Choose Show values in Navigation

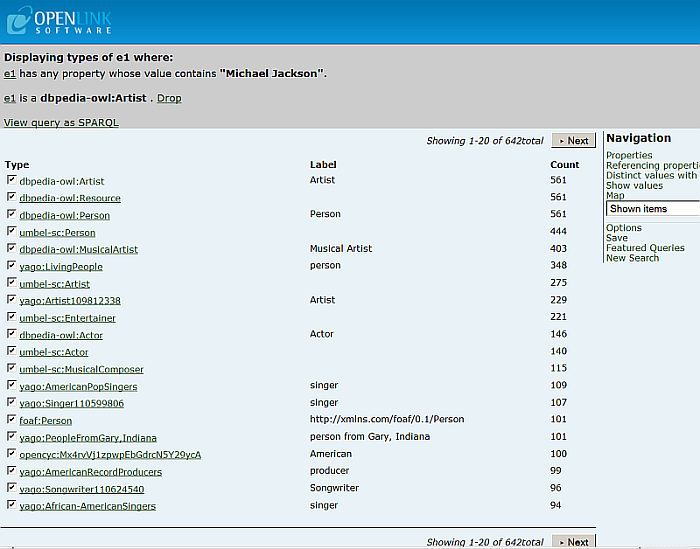[634, 186]
